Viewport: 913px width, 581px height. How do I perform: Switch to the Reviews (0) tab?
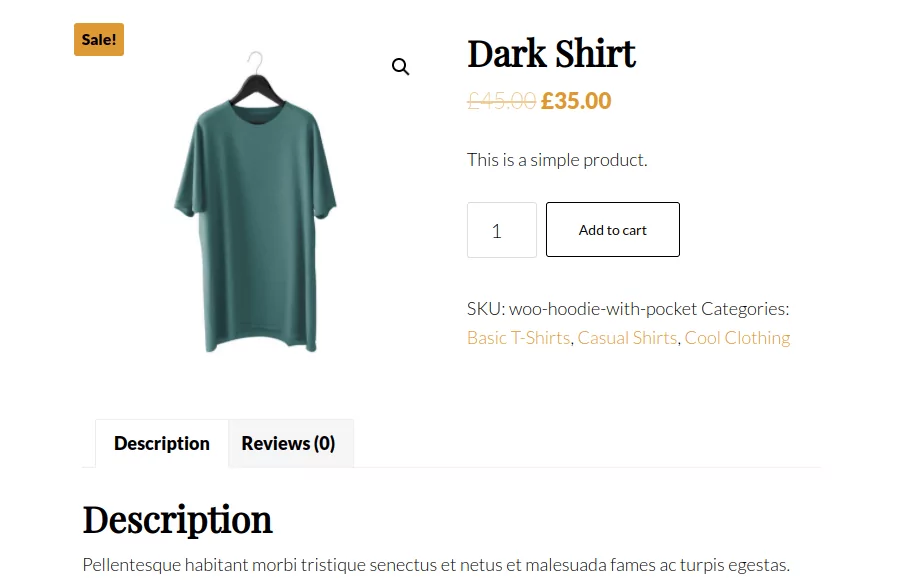click(288, 444)
